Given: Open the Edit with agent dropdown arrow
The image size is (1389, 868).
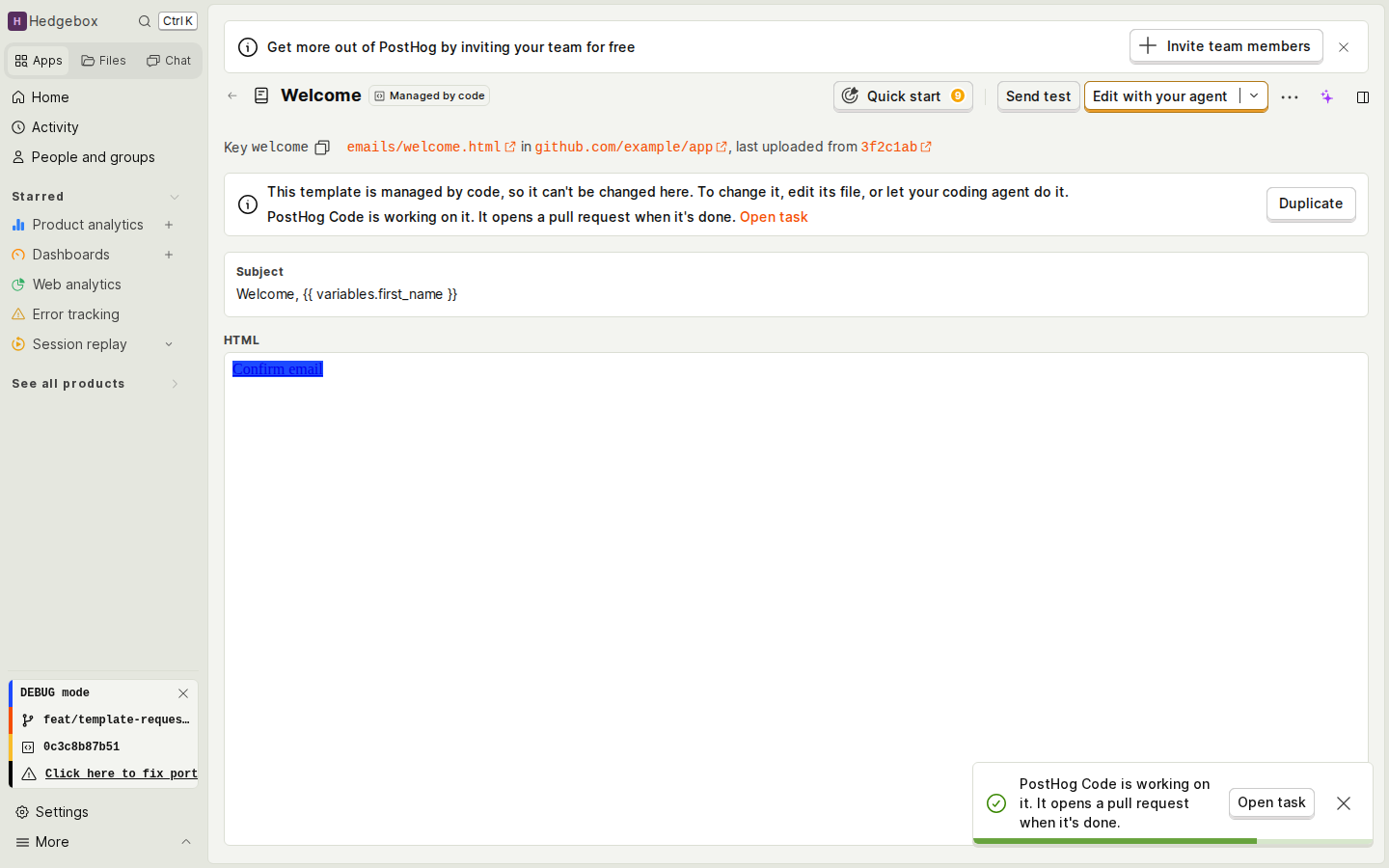Looking at the screenshot, I should 1254,96.
